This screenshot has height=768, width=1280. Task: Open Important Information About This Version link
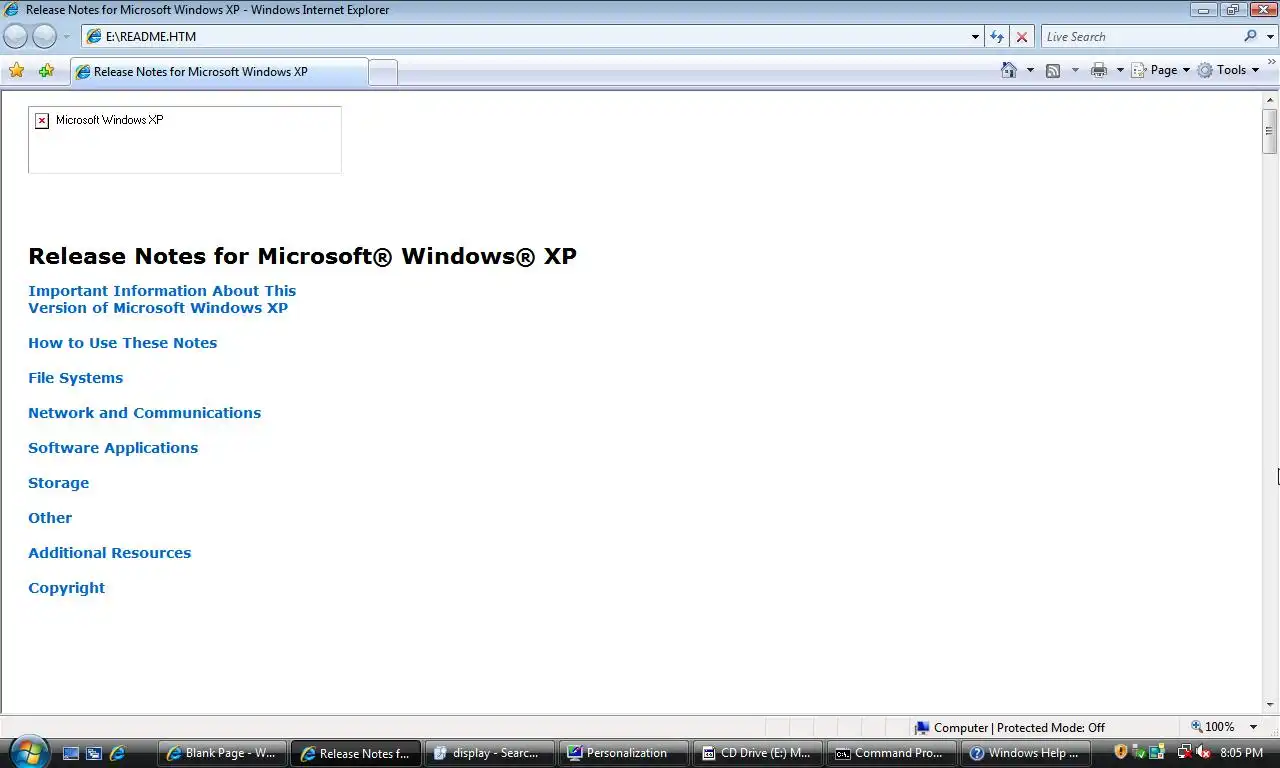pyautogui.click(x=162, y=299)
